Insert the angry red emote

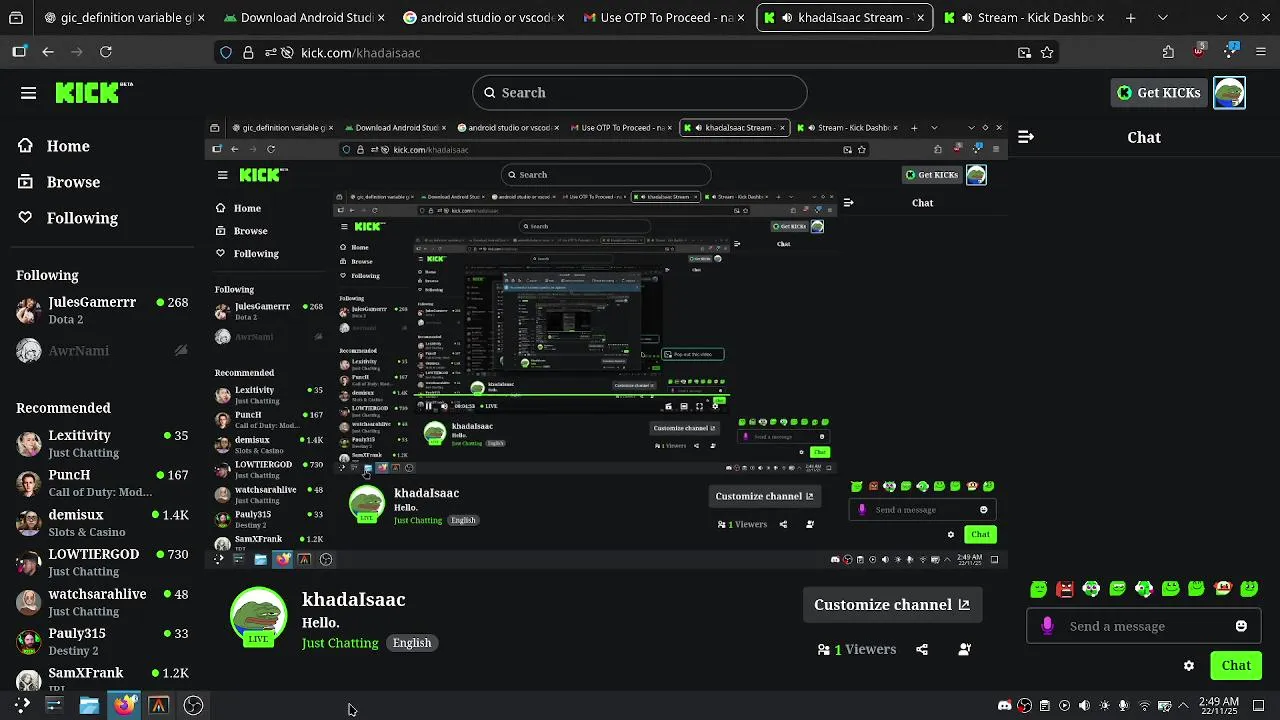[1065, 589]
